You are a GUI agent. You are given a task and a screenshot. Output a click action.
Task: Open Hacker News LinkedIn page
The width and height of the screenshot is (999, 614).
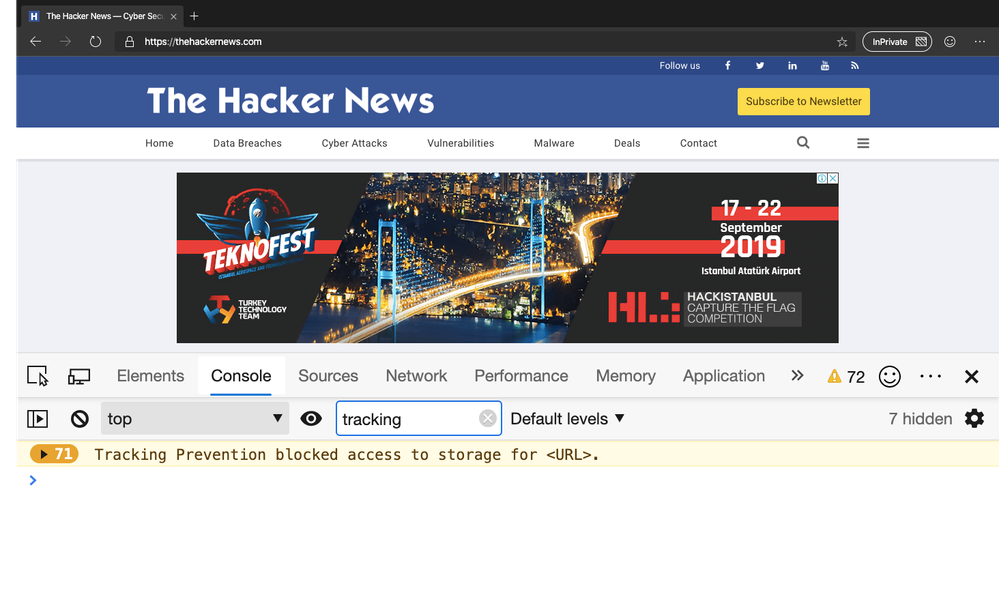click(792, 66)
